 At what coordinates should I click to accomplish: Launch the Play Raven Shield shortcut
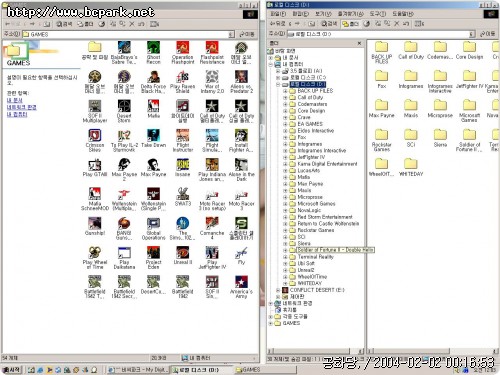[x=183, y=82]
